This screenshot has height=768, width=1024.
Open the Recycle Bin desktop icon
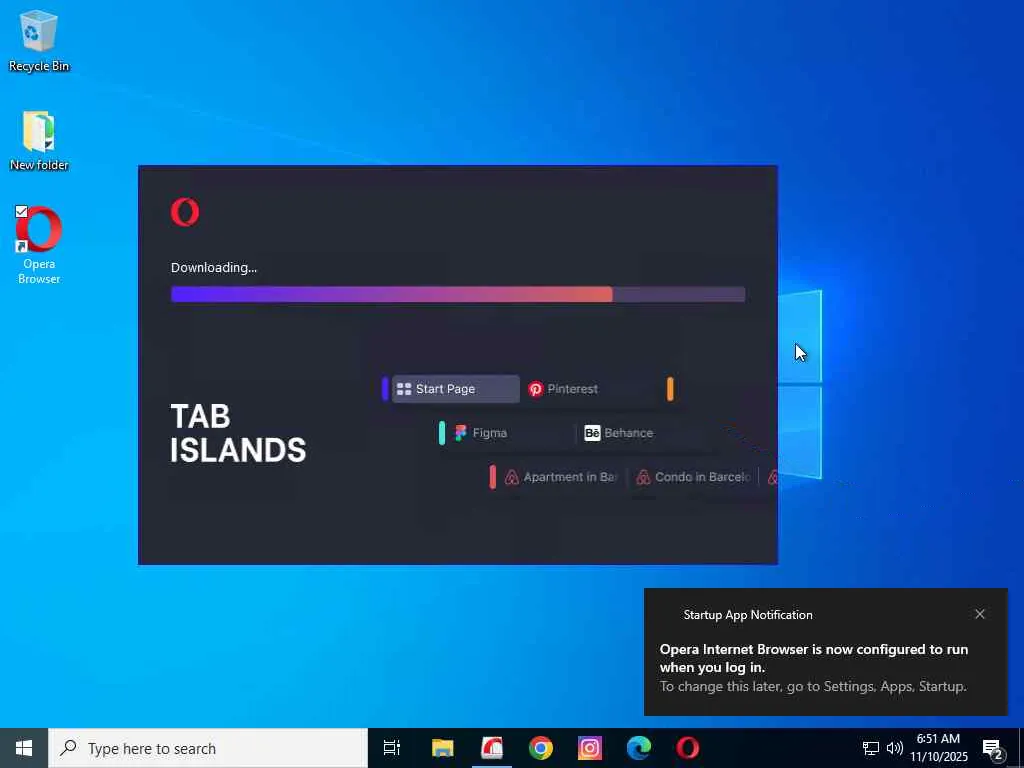click(39, 40)
